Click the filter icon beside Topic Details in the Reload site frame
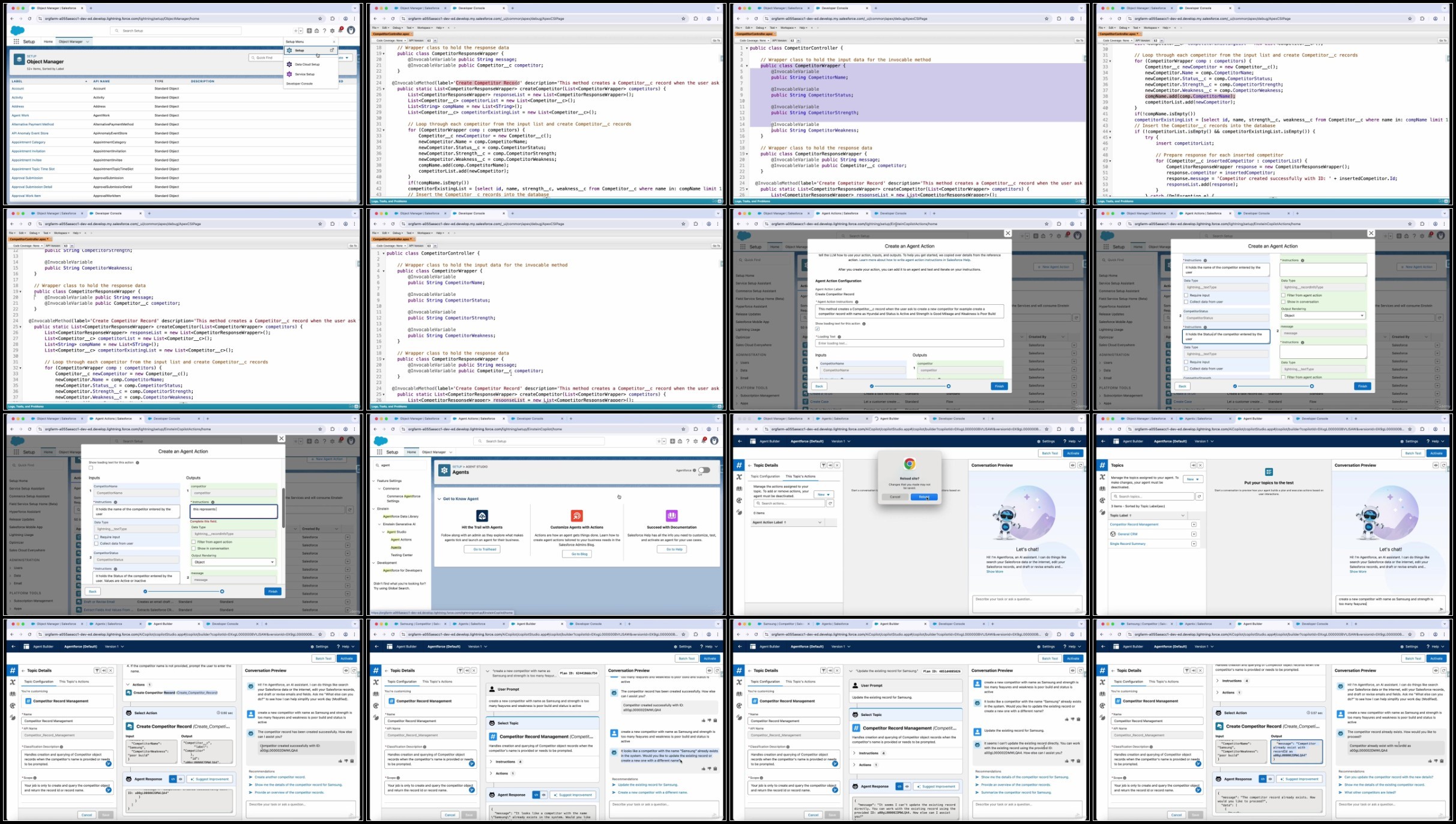Image resolution: width=1456 pixels, height=824 pixels. [823, 465]
